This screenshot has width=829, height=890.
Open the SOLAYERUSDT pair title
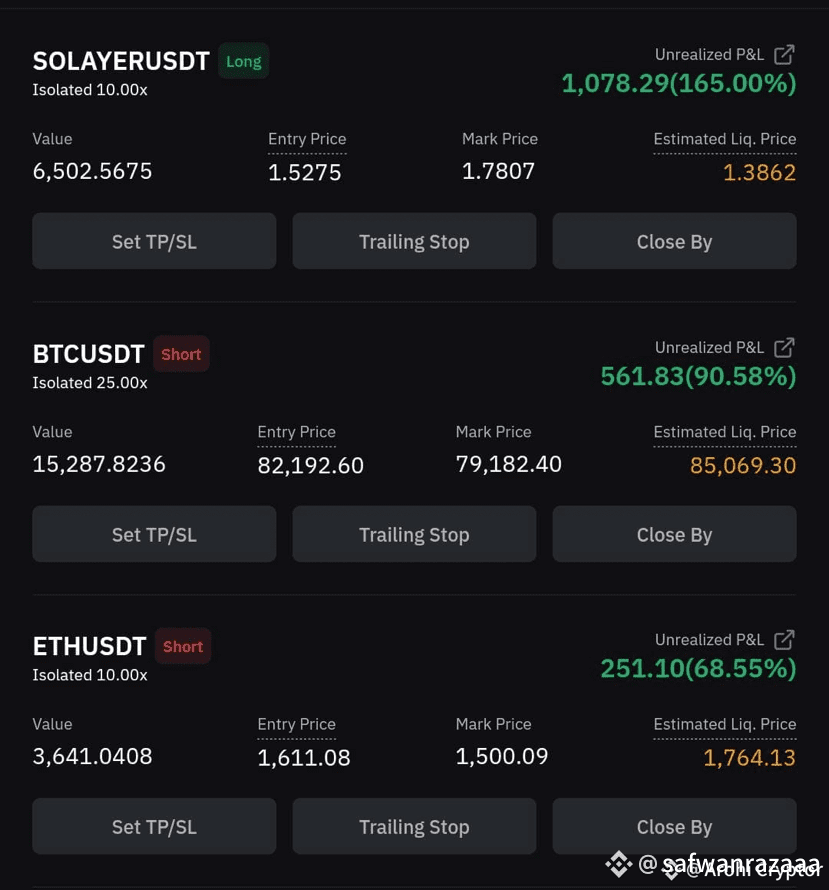(x=121, y=61)
